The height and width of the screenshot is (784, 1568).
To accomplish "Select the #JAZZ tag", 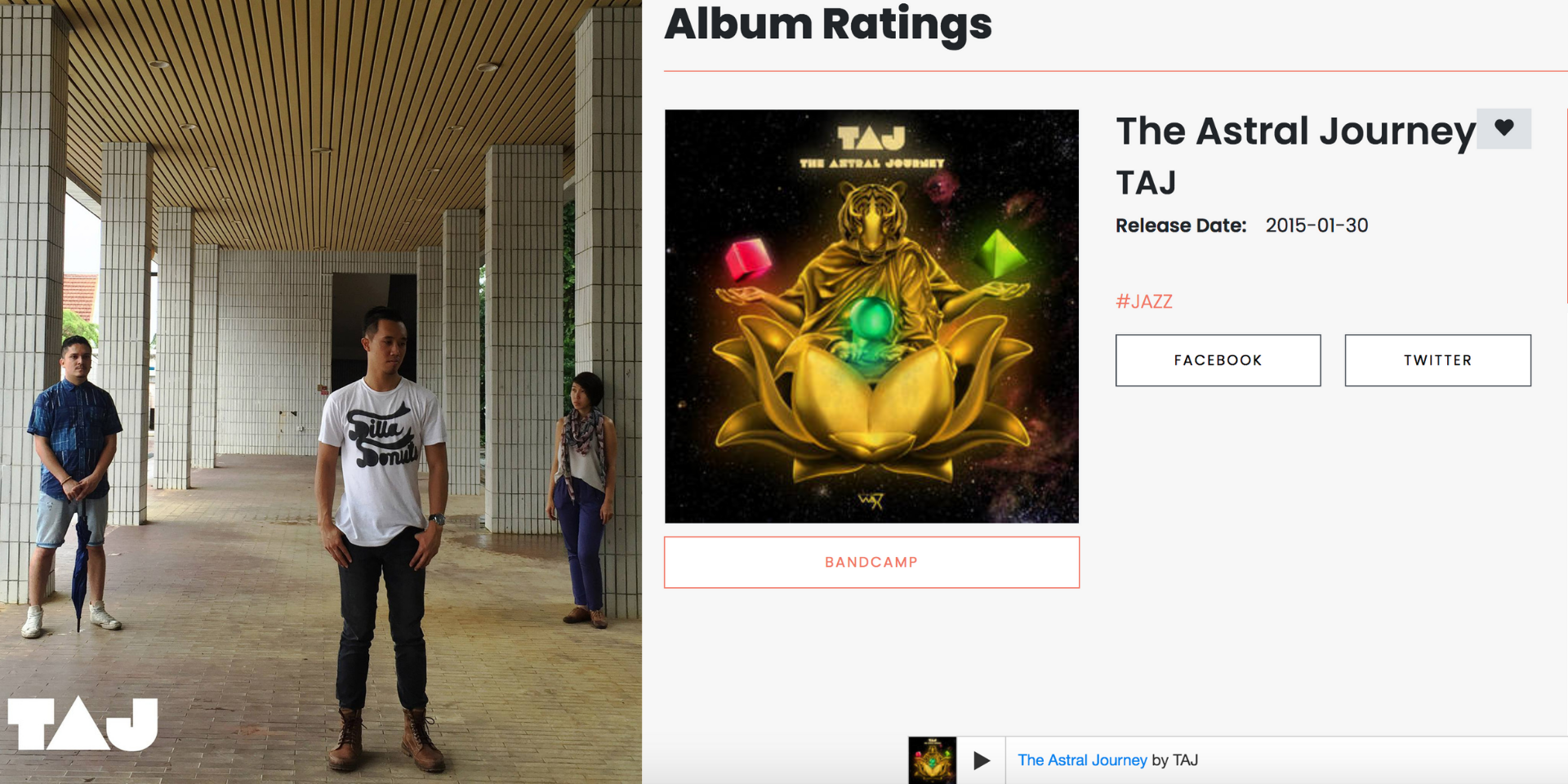I will pyautogui.click(x=1144, y=301).
